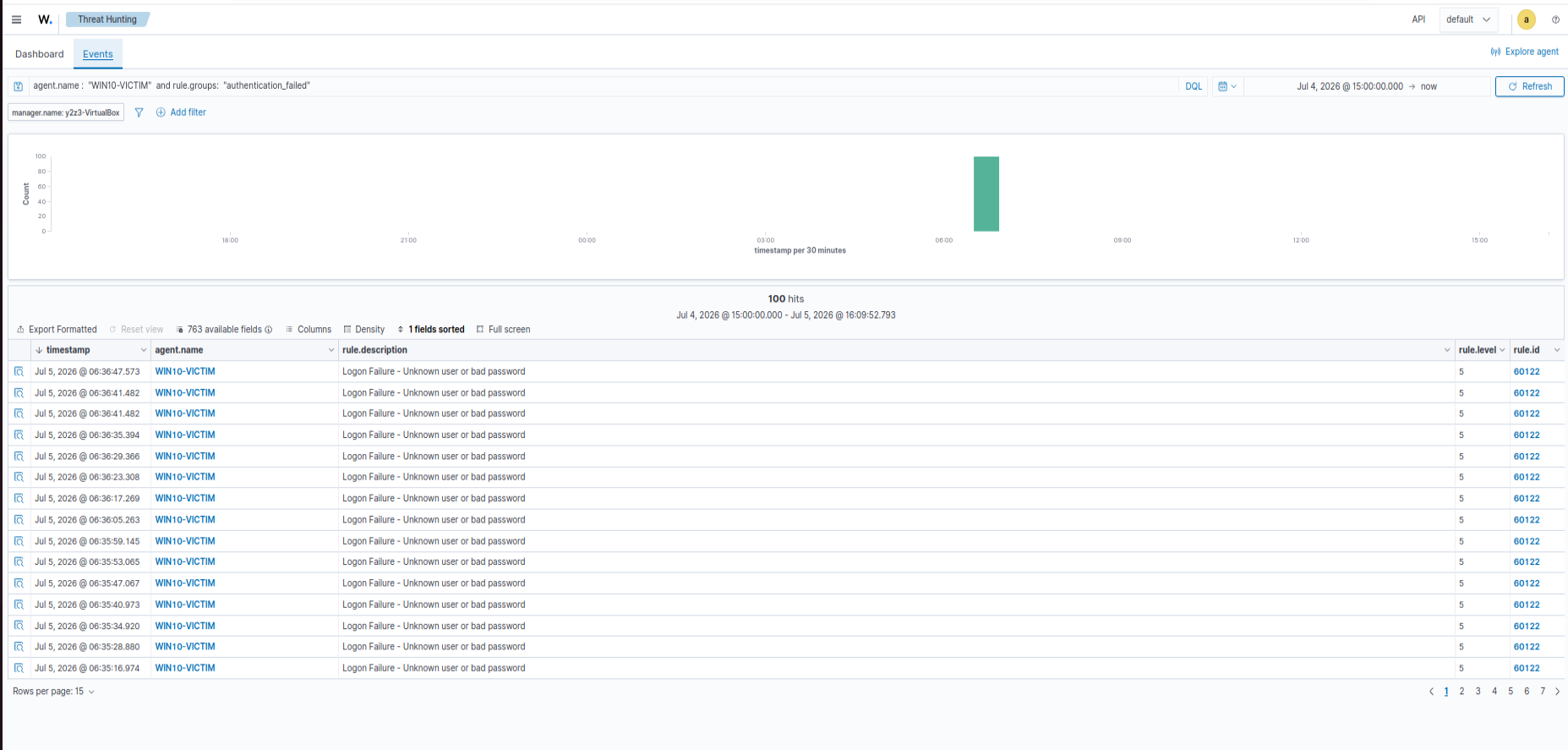This screenshot has height=750, width=1568.
Task: Inspect document details for 06:35:16.974 event
Action: click(x=19, y=668)
